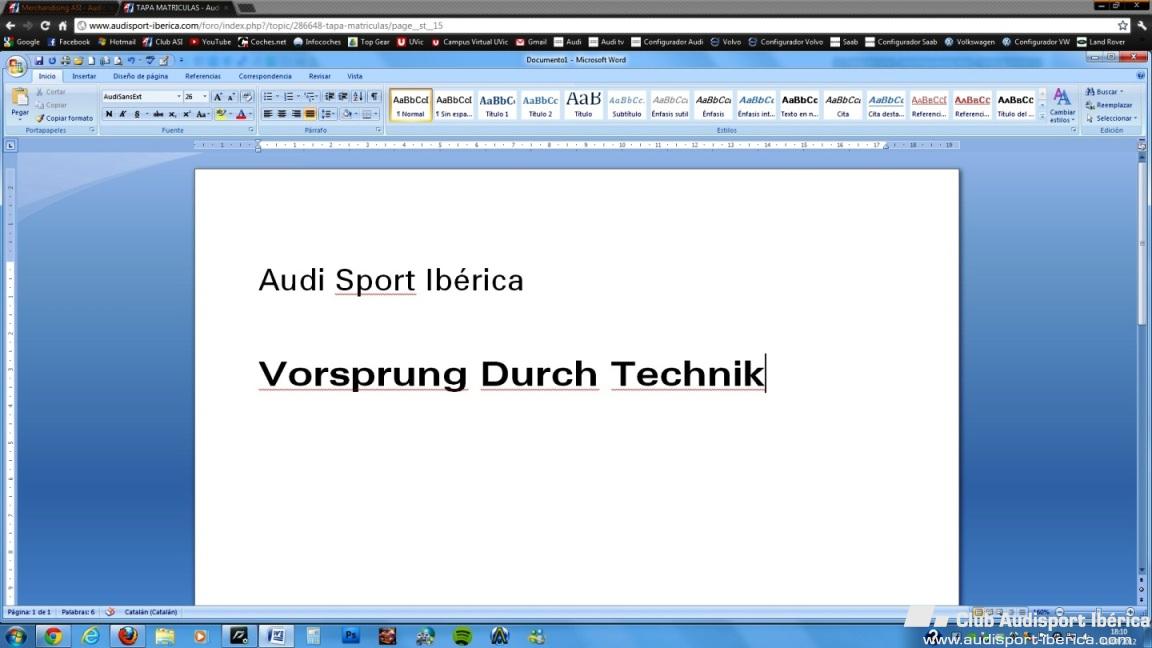1152x648 pixels.
Task: Open the Revisar ribbon tab
Action: tap(320, 76)
